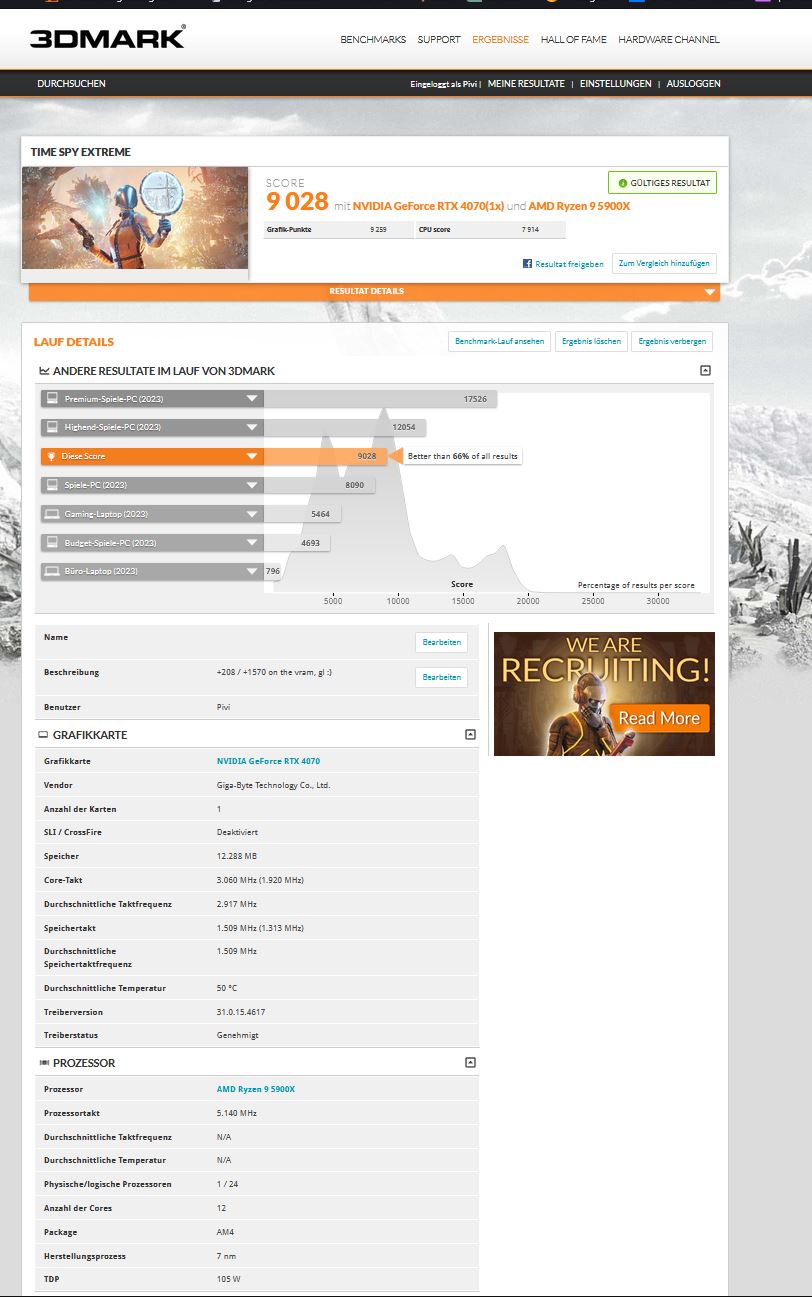The width and height of the screenshot is (812, 1297).
Task: Click Core-Takt value 3.060 MHz (1.920 MHz)
Action: (x=260, y=880)
